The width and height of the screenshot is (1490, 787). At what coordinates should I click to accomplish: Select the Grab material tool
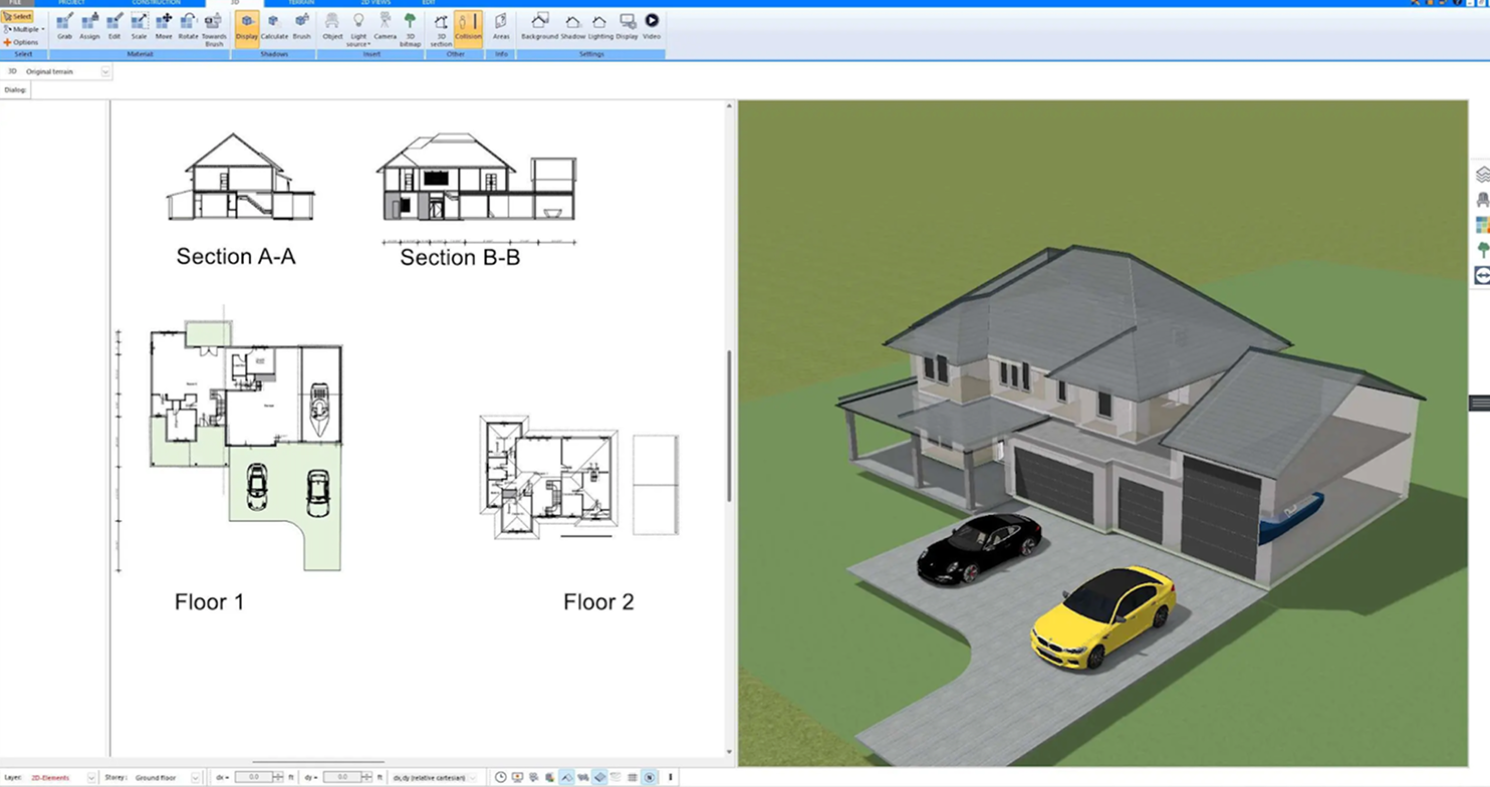coord(64,26)
